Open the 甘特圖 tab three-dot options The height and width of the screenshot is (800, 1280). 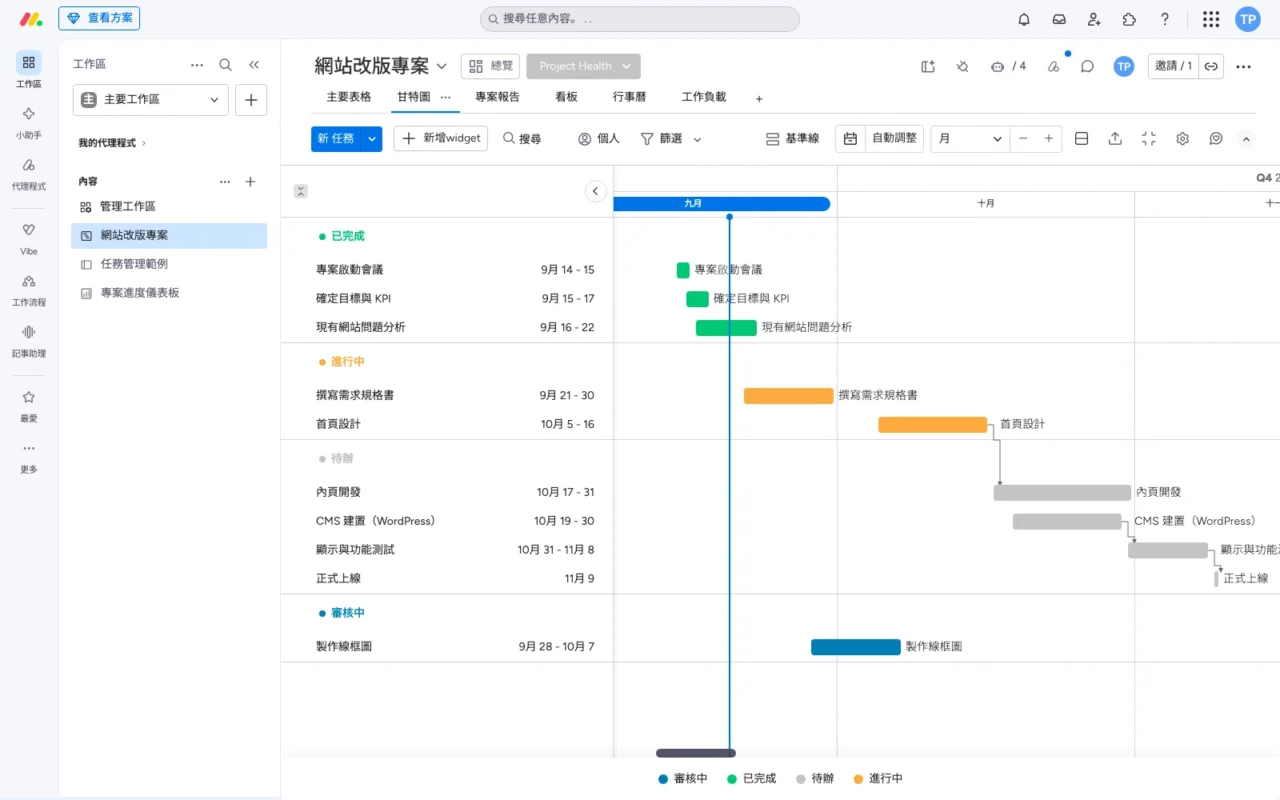(x=446, y=97)
